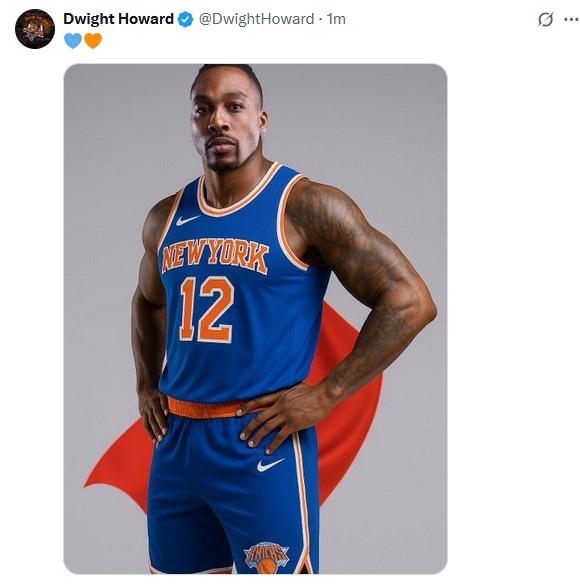
Task: Click the Knicks logo on the shorts
Action: click(267, 557)
